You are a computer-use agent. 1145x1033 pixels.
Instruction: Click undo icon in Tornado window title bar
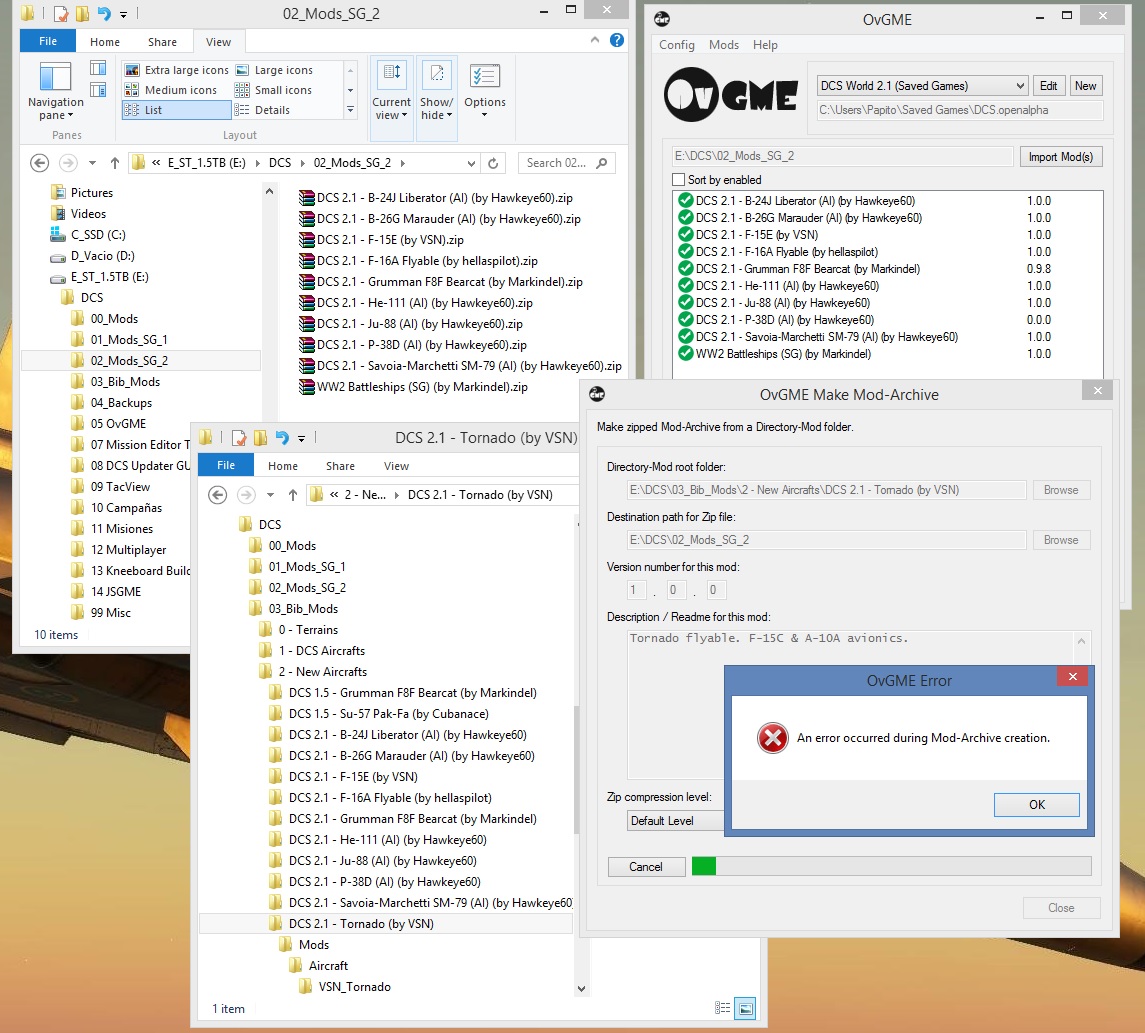[282, 437]
